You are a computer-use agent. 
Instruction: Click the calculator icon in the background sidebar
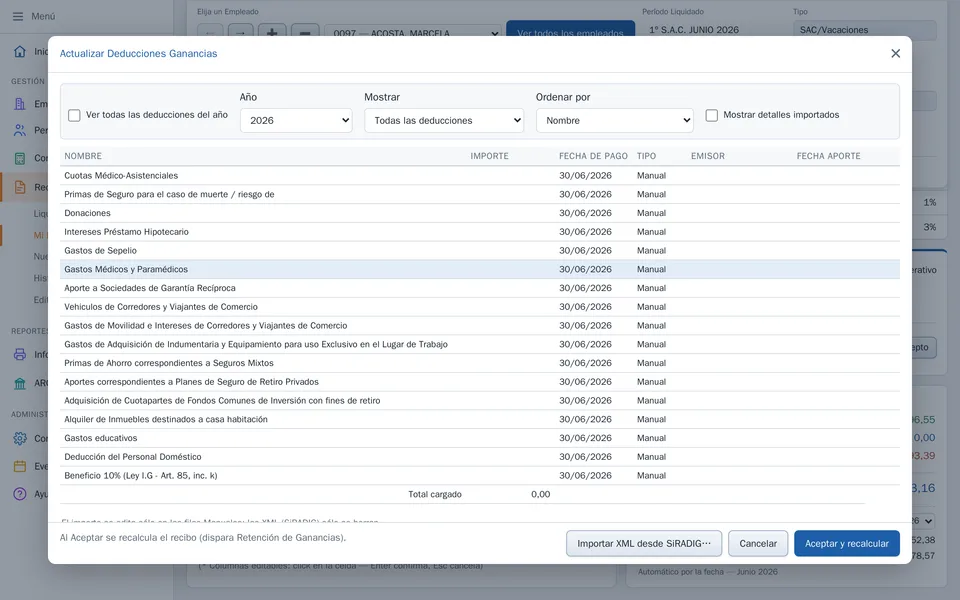20,158
